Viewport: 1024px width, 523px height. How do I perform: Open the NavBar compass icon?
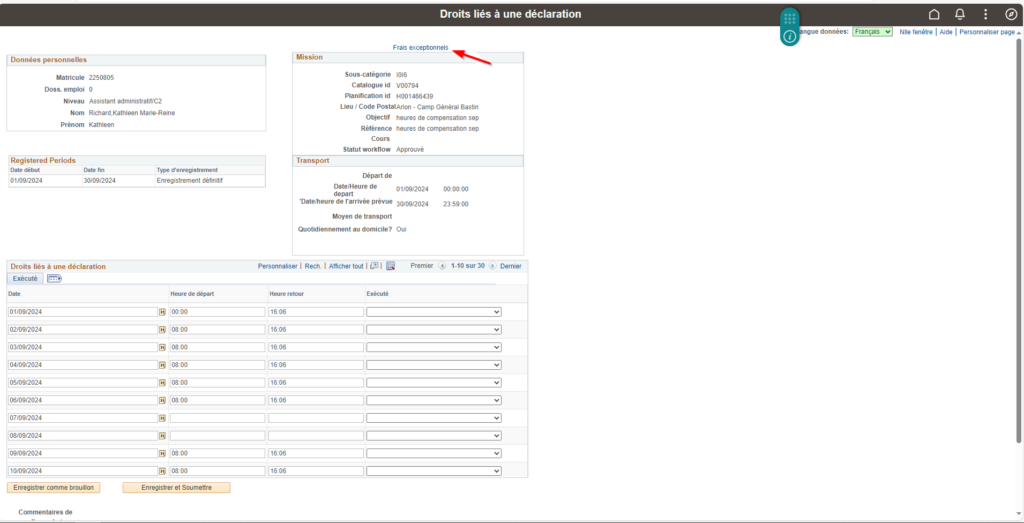click(x=1010, y=14)
